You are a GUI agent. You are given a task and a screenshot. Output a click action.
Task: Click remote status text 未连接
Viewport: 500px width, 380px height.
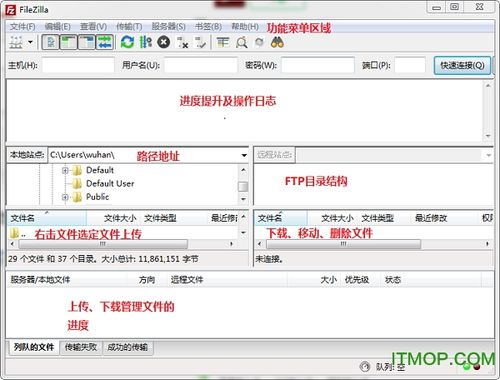[270, 259]
